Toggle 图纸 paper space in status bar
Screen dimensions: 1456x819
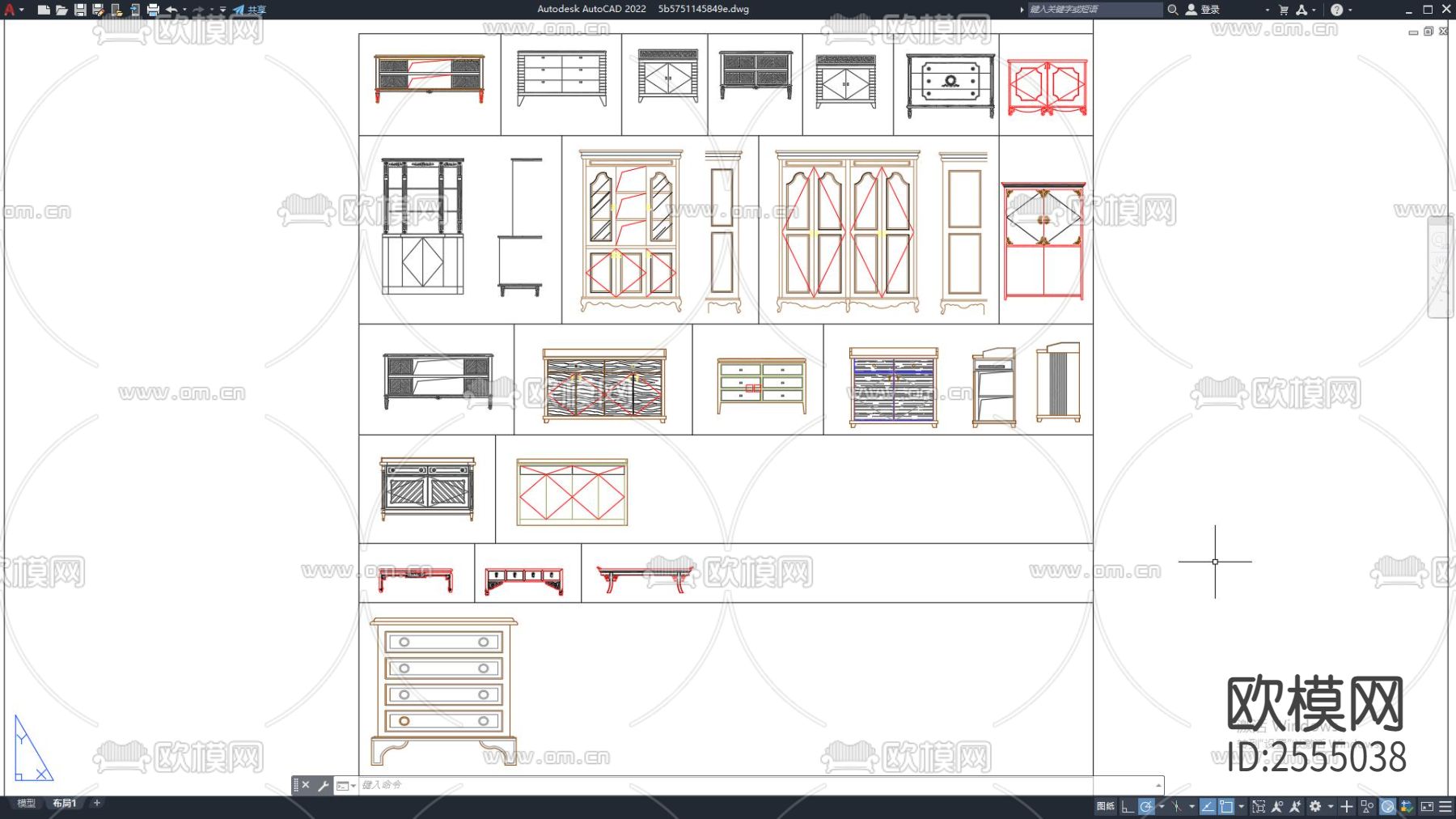click(x=1105, y=806)
